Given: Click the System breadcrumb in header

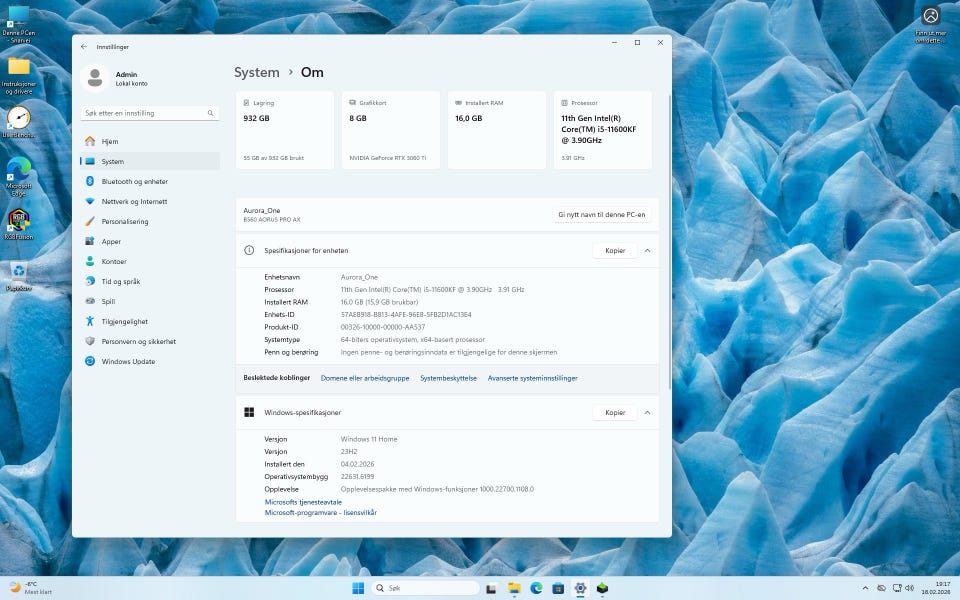Looking at the screenshot, I should point(257,72).
